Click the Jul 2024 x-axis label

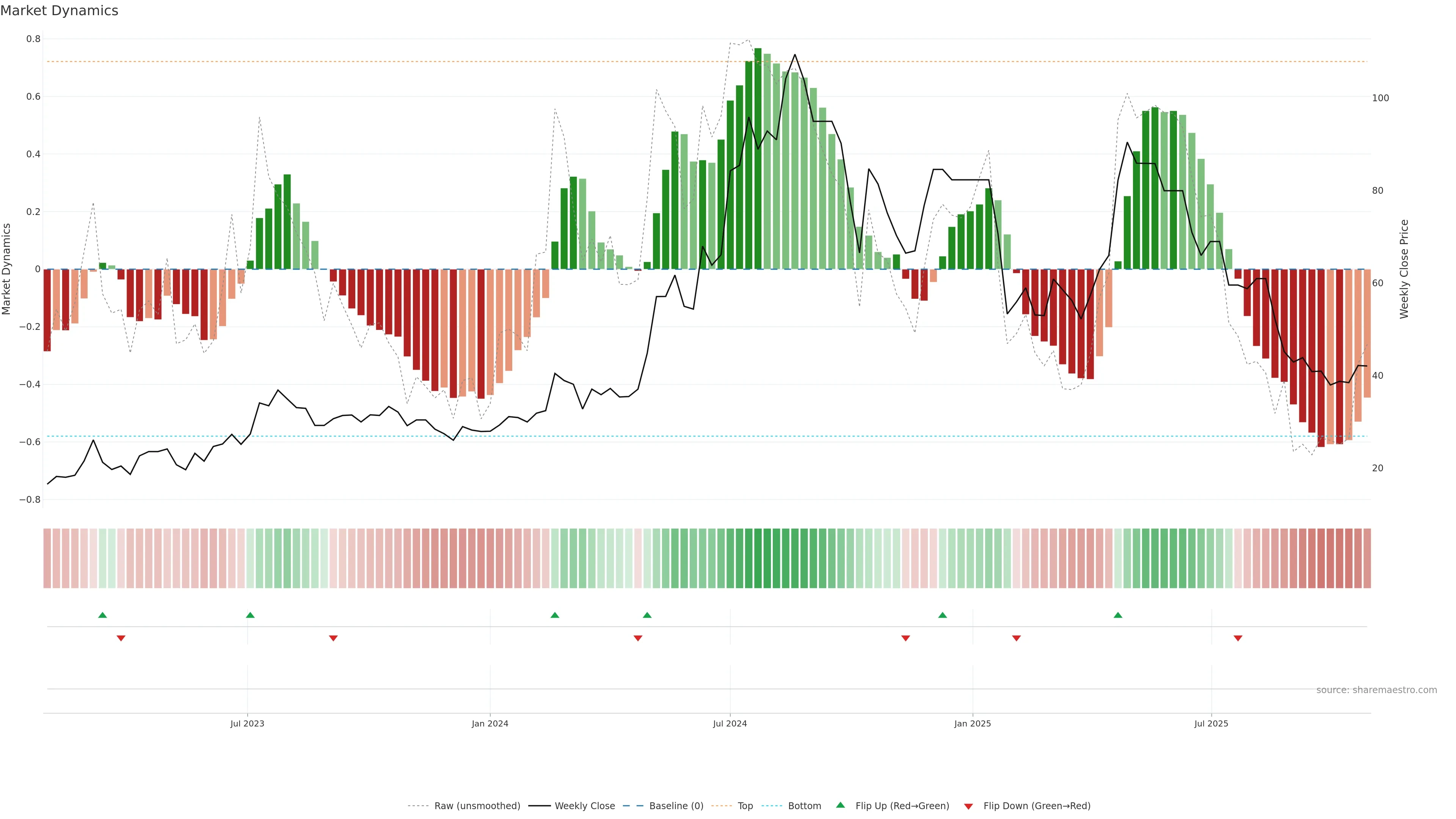click(730, 723)
